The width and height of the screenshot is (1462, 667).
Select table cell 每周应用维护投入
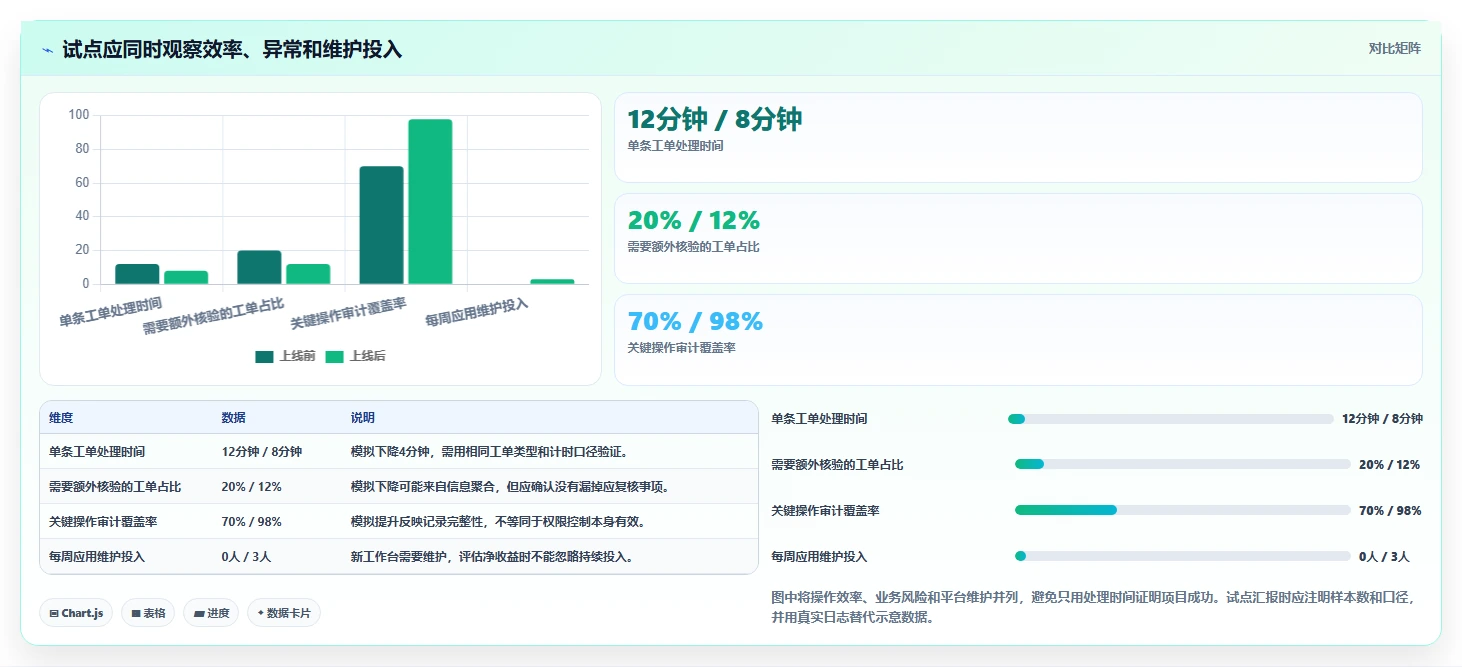[96, 557]
